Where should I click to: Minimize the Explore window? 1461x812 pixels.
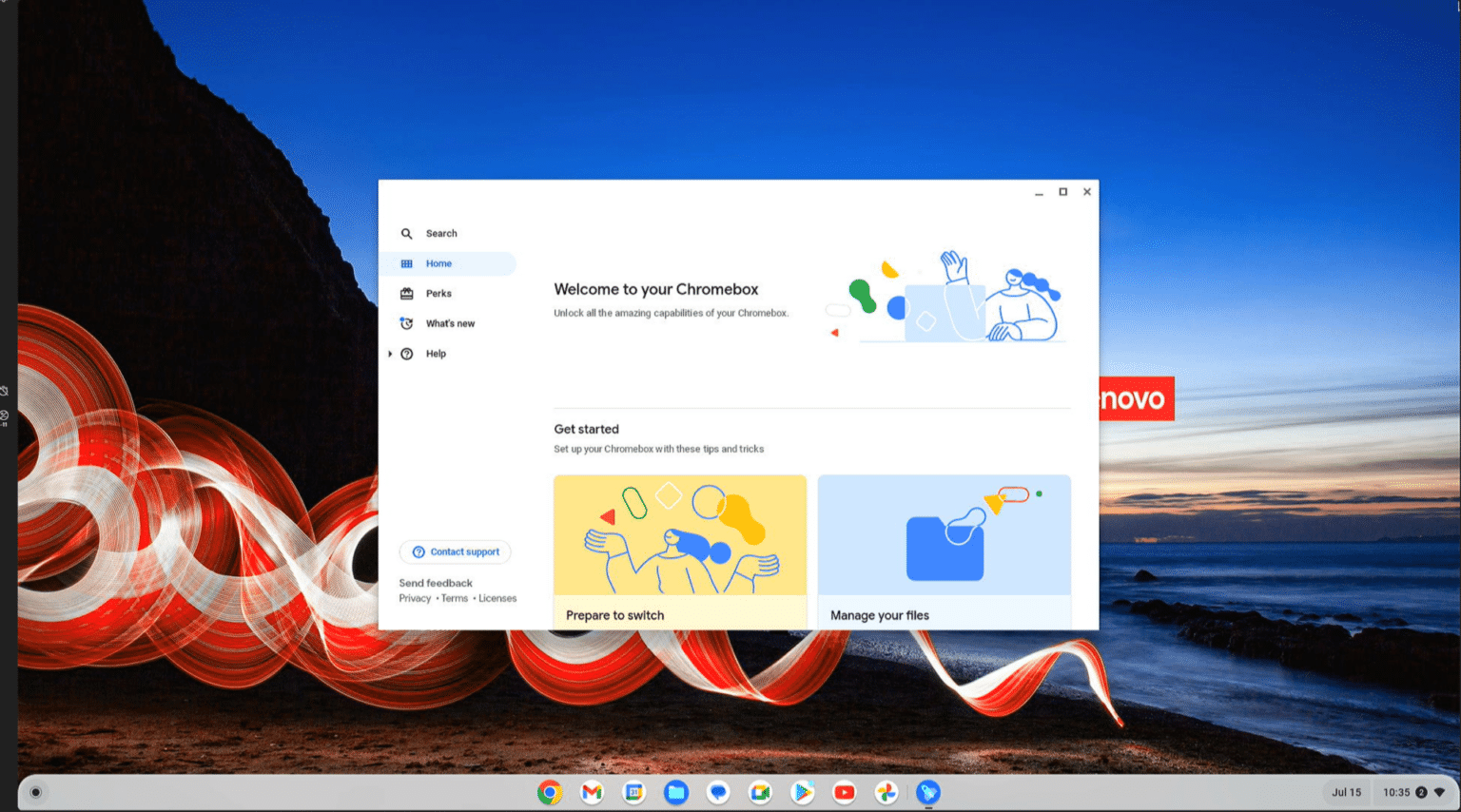click(1039, 192)
